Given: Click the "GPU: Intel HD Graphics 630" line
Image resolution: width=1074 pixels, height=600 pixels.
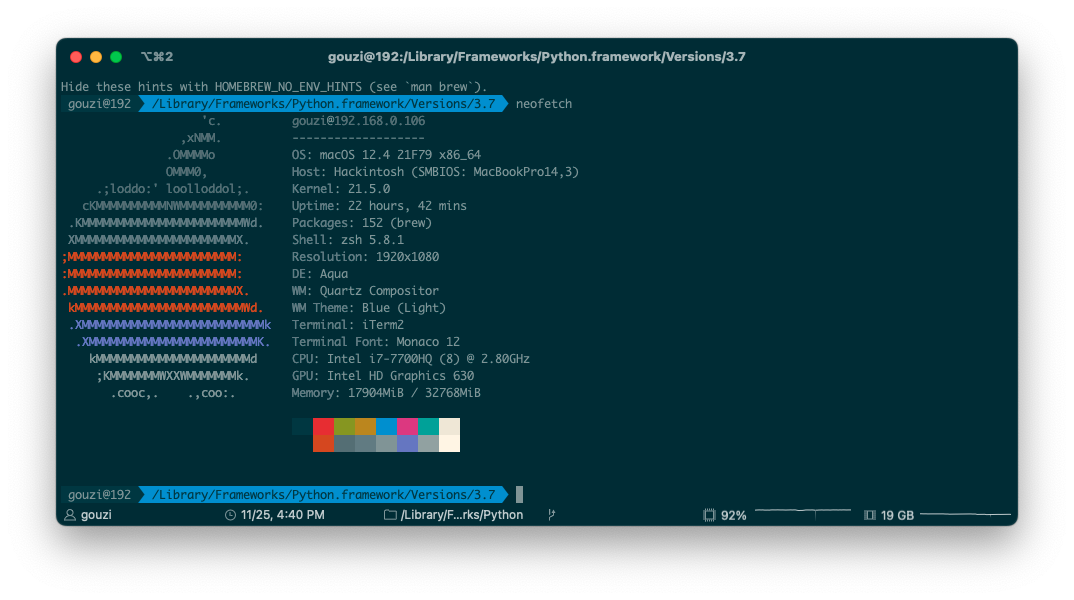Looking at the screenshot, I should pos(383,376).
